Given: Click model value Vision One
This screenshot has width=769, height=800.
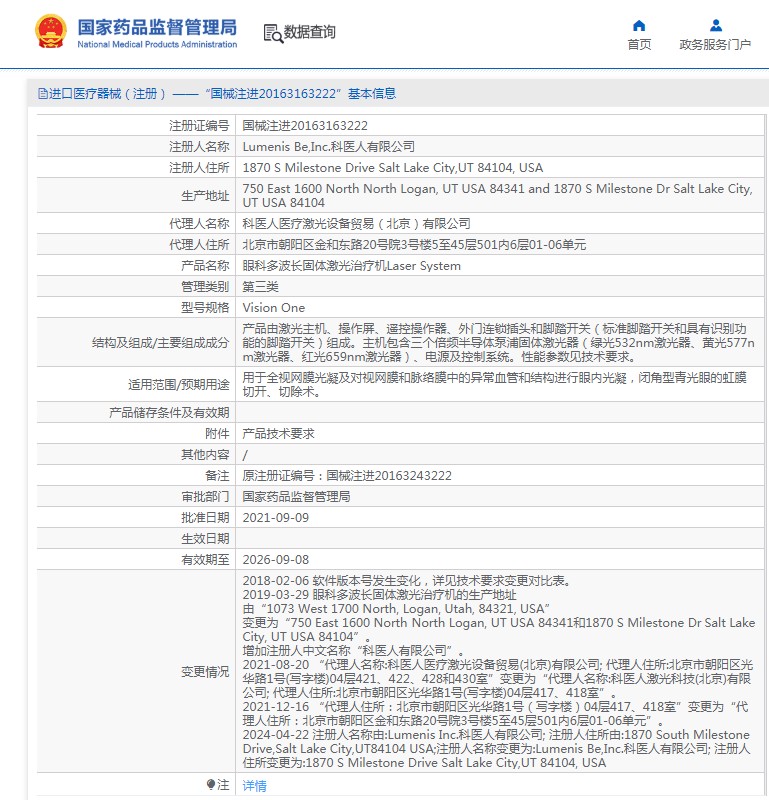Looking at the screenshot, I should [x=274, y=307].
